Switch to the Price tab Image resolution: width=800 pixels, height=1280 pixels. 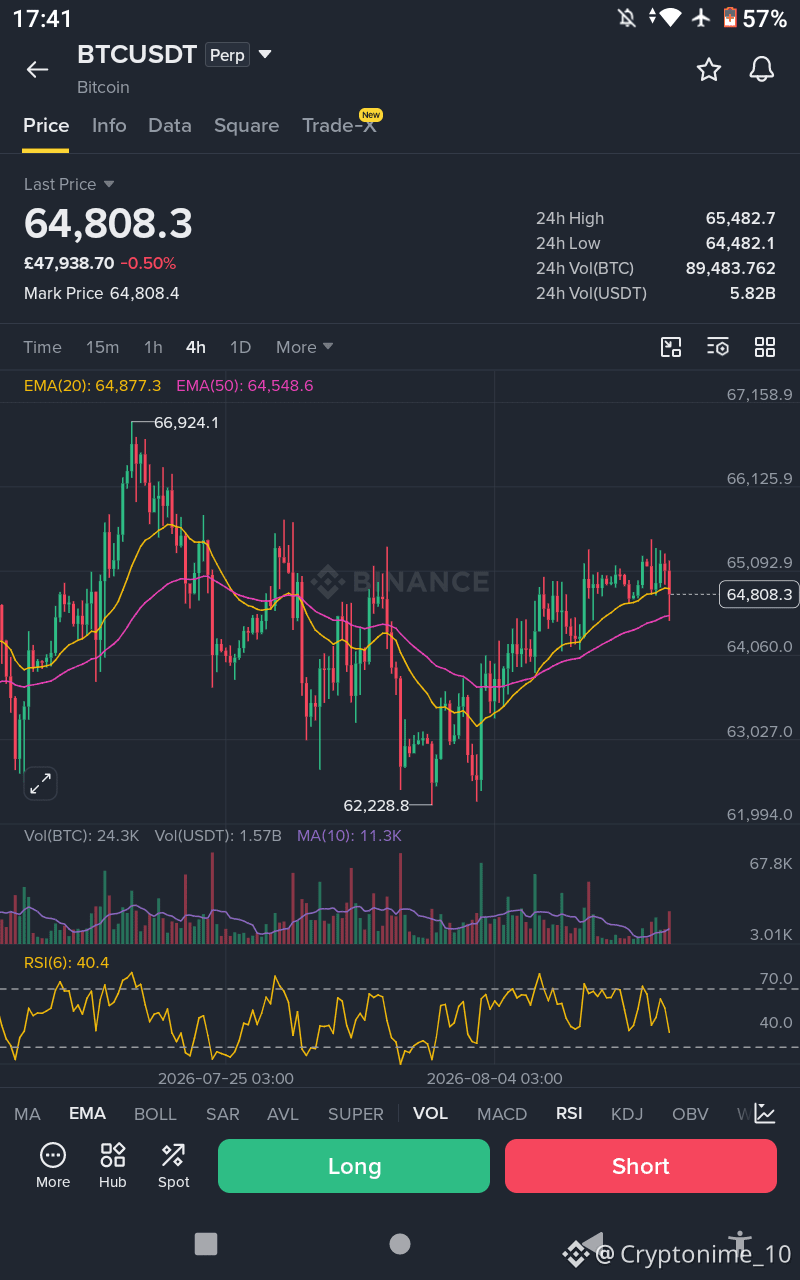pos(46,126)
